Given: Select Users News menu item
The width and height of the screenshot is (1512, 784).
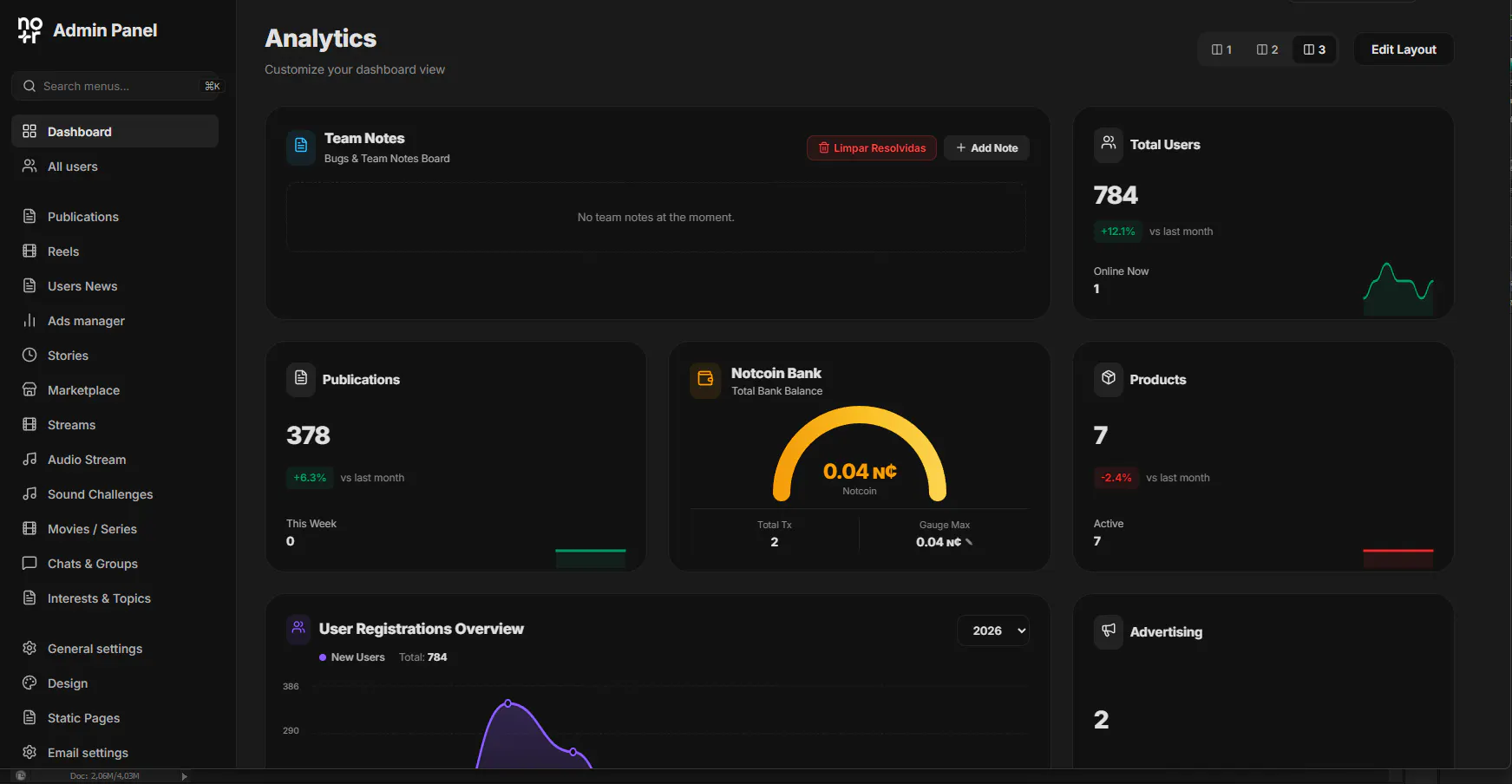Looking at the screenshot, I should tap(115, 286).
